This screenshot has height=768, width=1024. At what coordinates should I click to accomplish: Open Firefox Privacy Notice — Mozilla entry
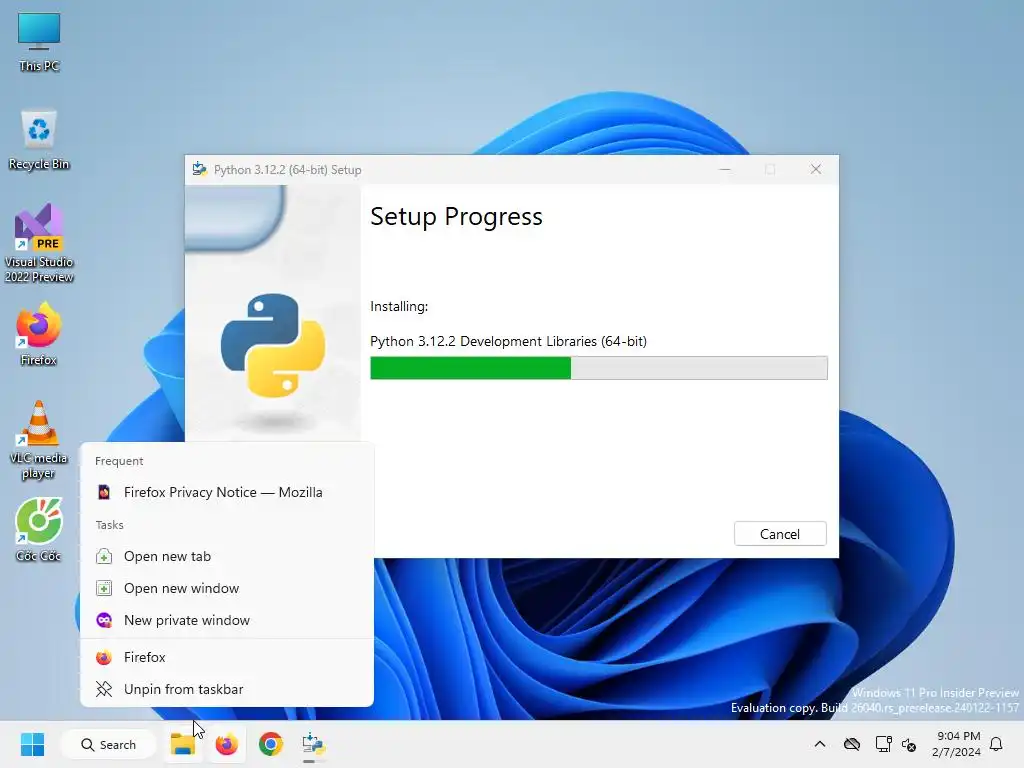click(x=227, y=492)
